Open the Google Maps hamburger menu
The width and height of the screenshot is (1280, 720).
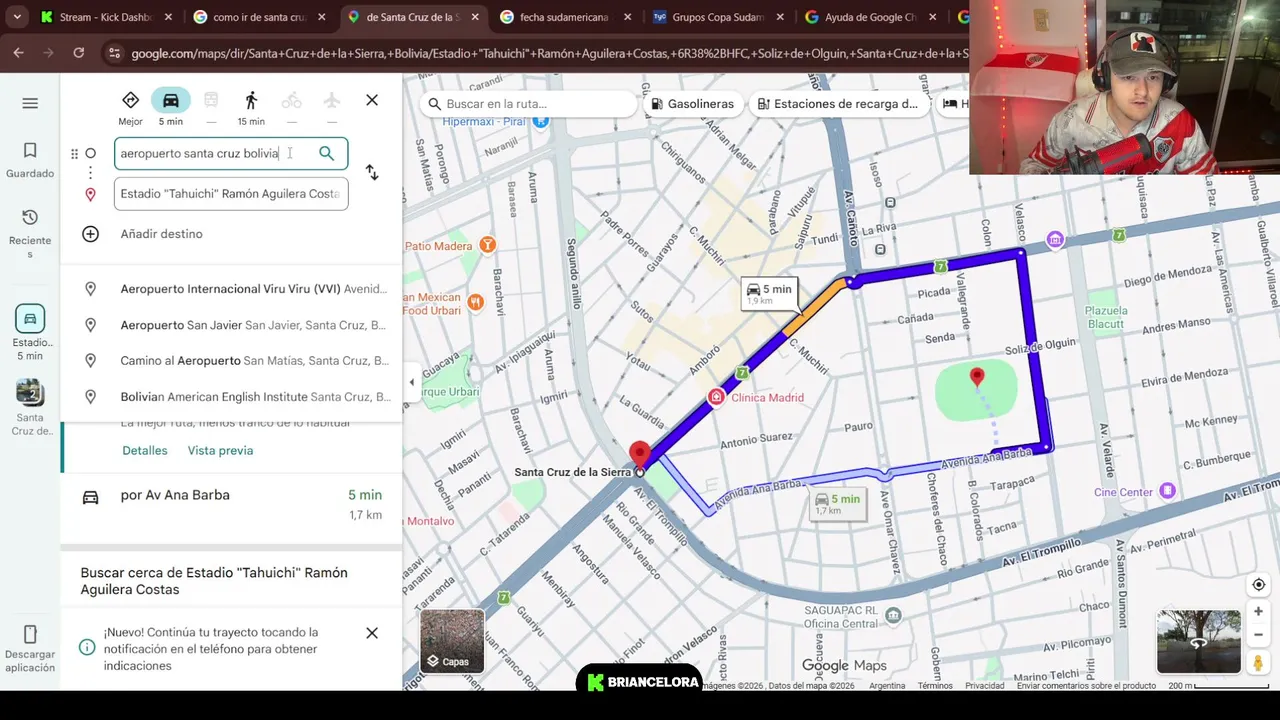click(x=30, y=103)
